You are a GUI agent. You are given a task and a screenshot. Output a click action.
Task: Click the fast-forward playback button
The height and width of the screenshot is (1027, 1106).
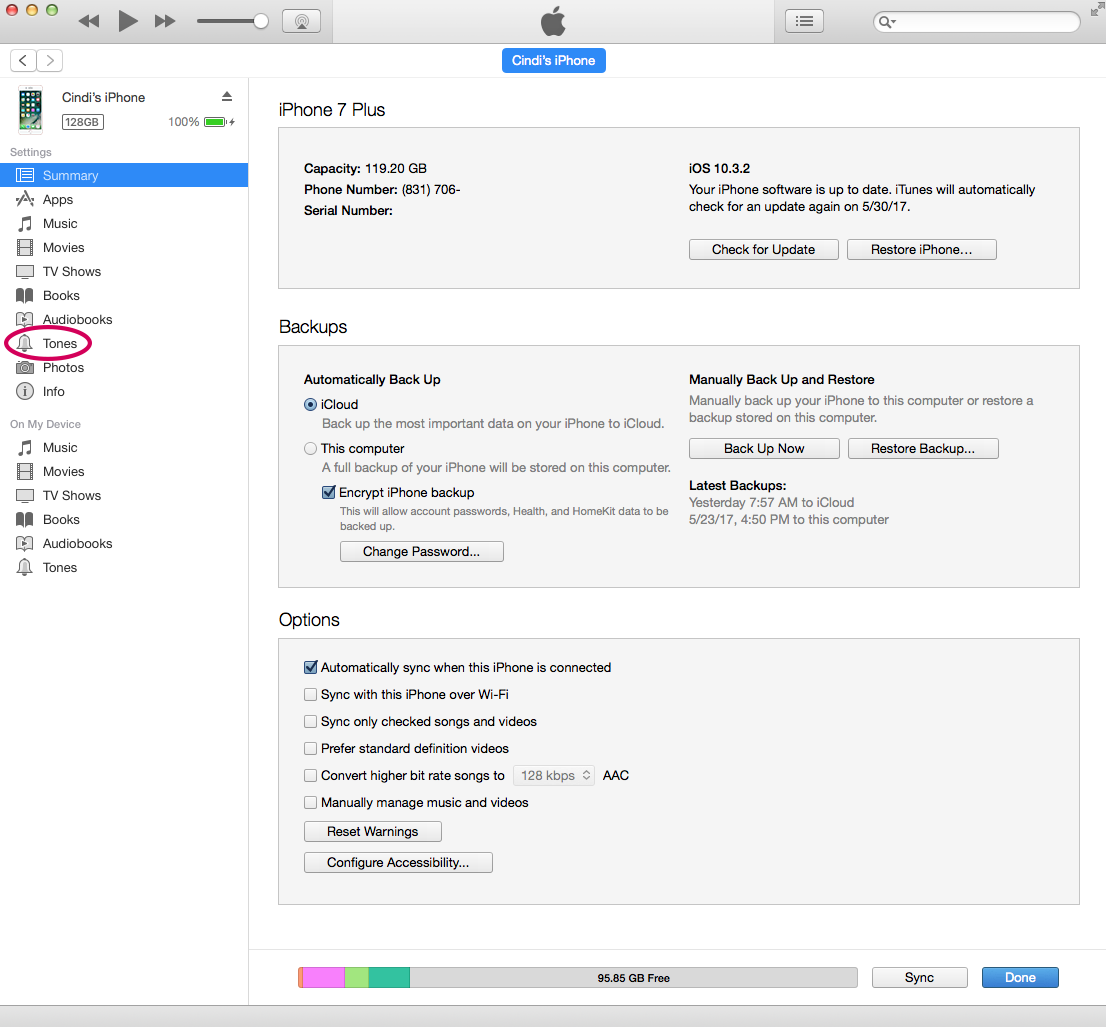(165, 21)
